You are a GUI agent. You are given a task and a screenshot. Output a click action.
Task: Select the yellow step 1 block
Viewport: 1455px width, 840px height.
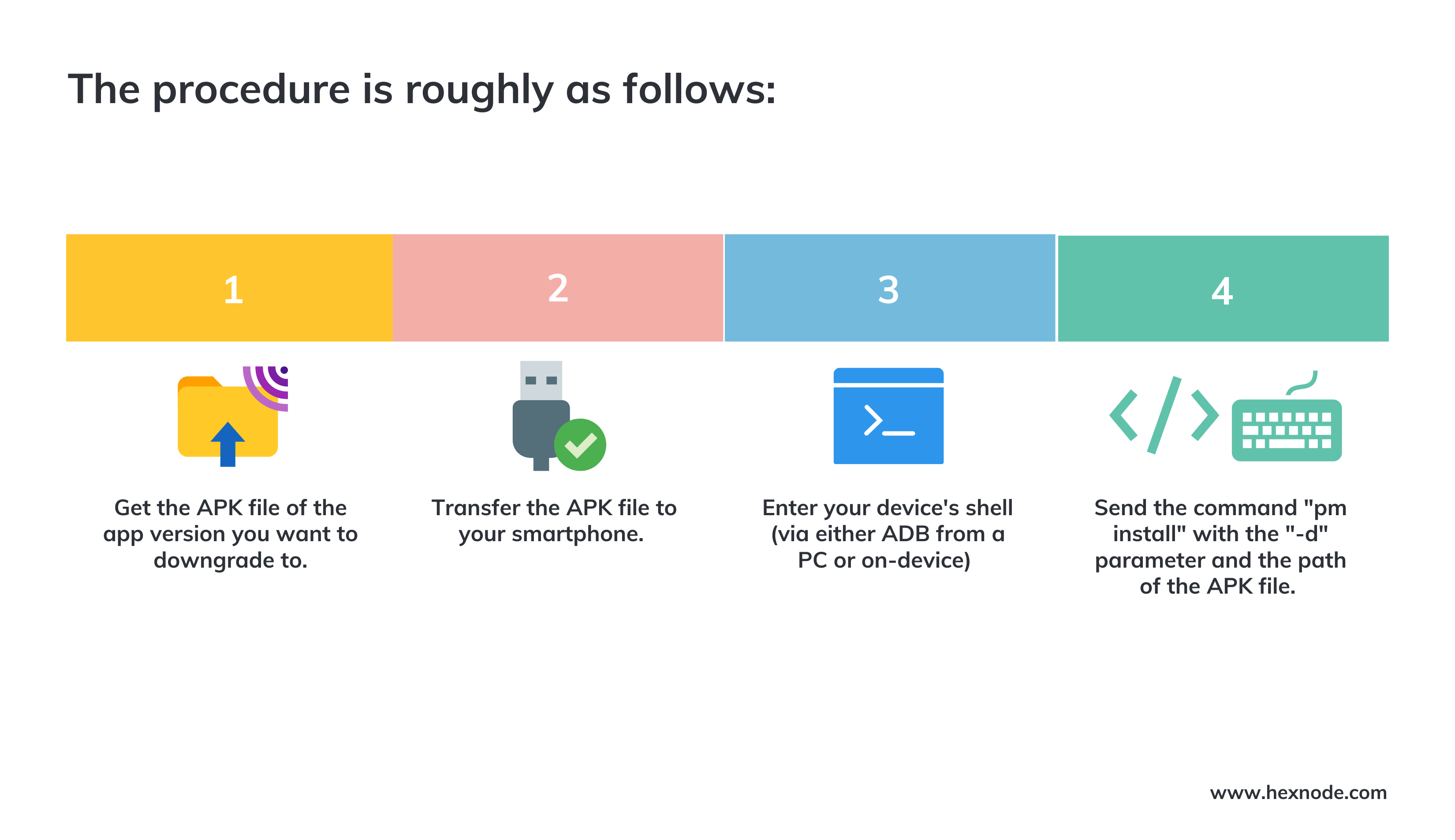point(229,287)
